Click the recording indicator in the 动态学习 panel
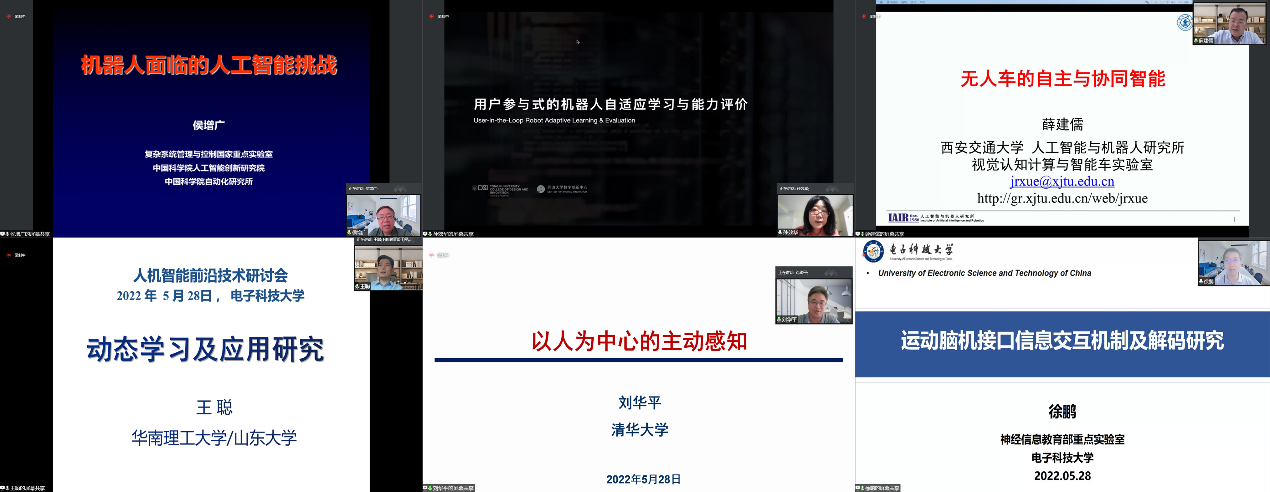The height and width of the screenshot is (492, 1270). pos(16,255)
